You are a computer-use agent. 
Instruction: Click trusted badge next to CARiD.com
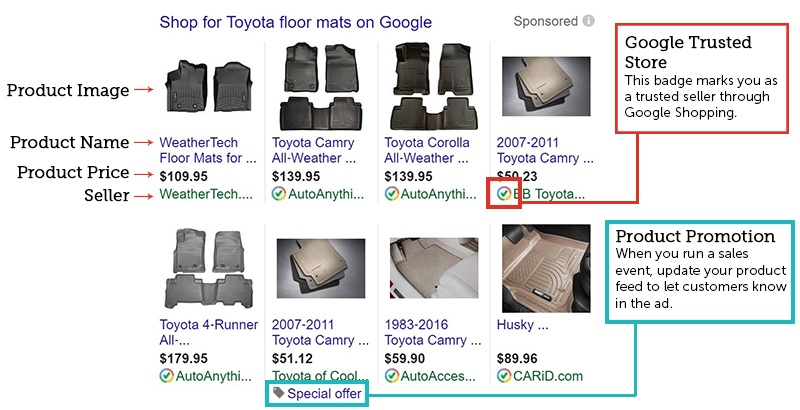click(503, 375)
